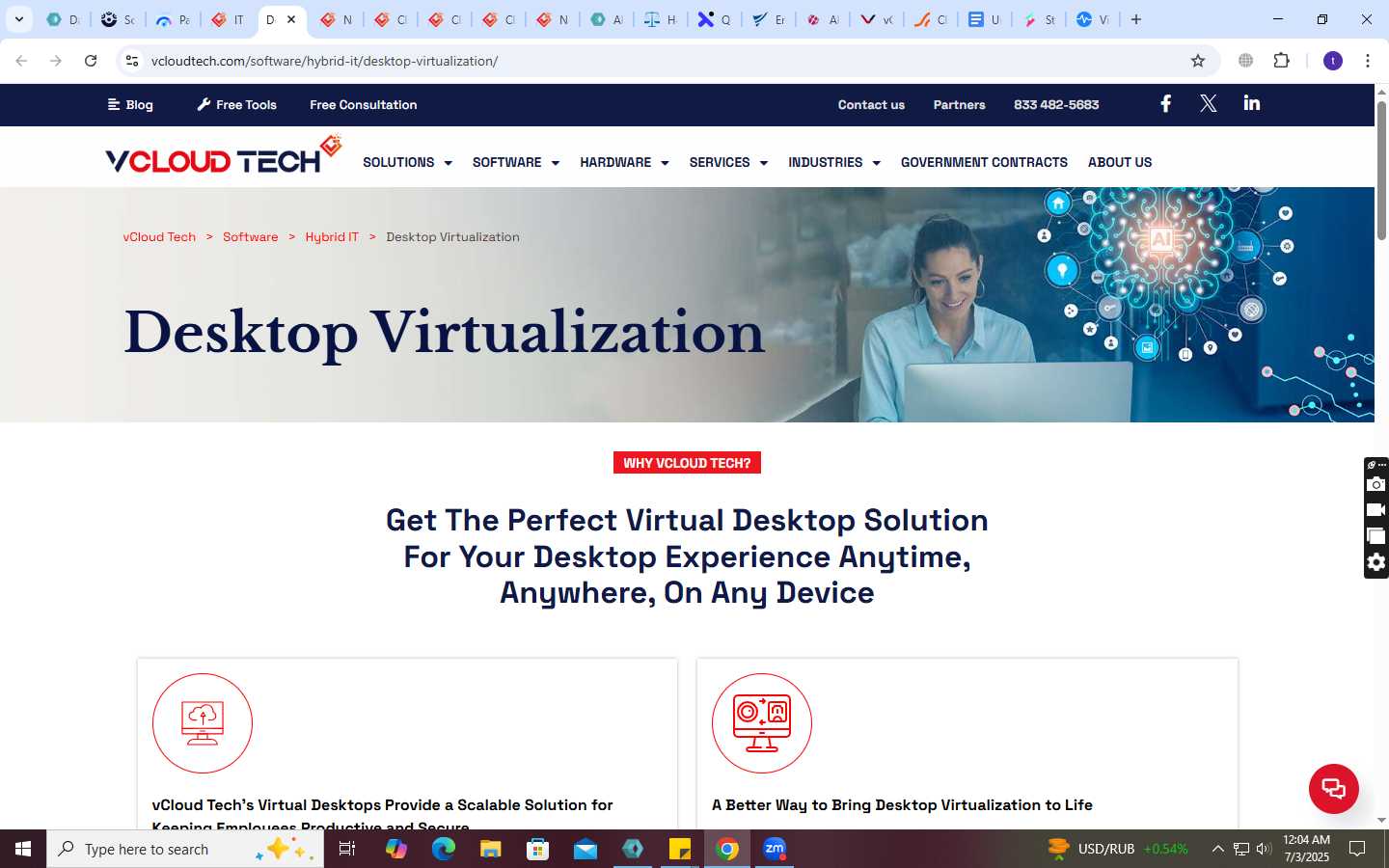Open the Free Tools link

coord(236,104)
